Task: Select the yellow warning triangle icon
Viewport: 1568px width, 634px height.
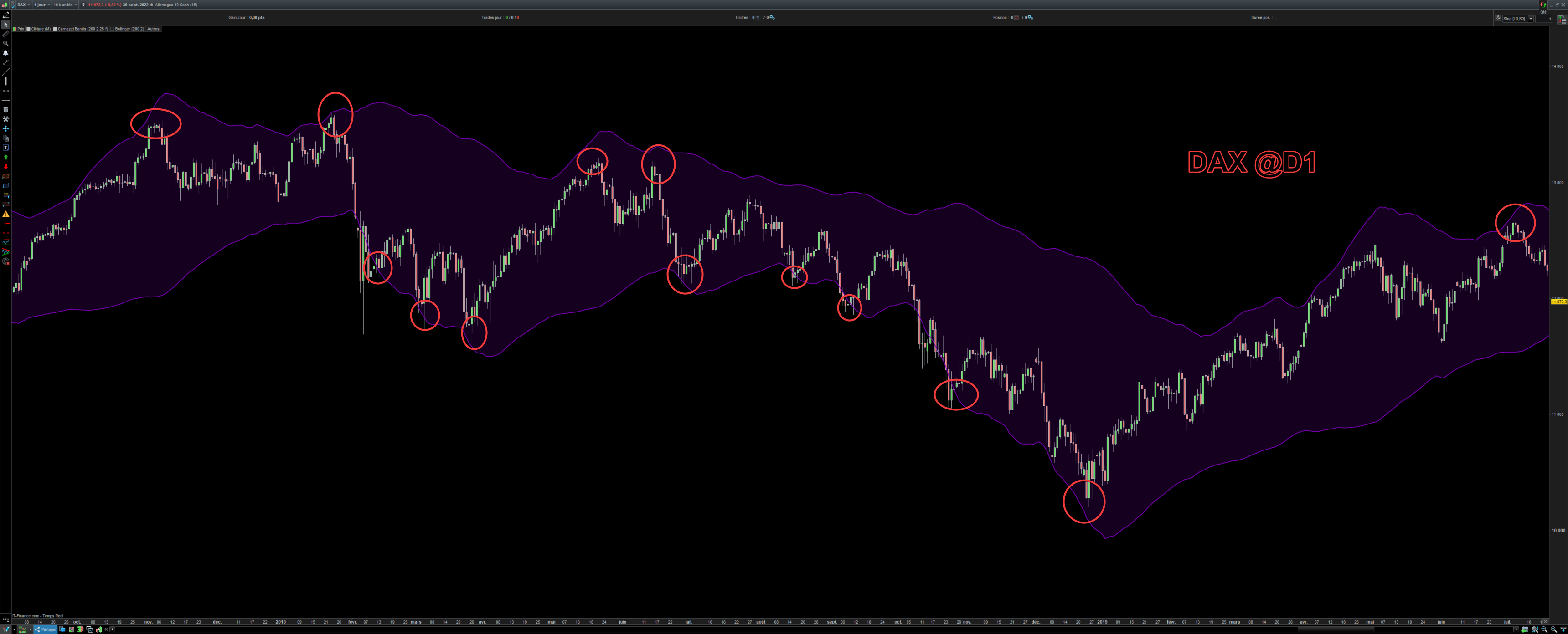Action: 5,214
